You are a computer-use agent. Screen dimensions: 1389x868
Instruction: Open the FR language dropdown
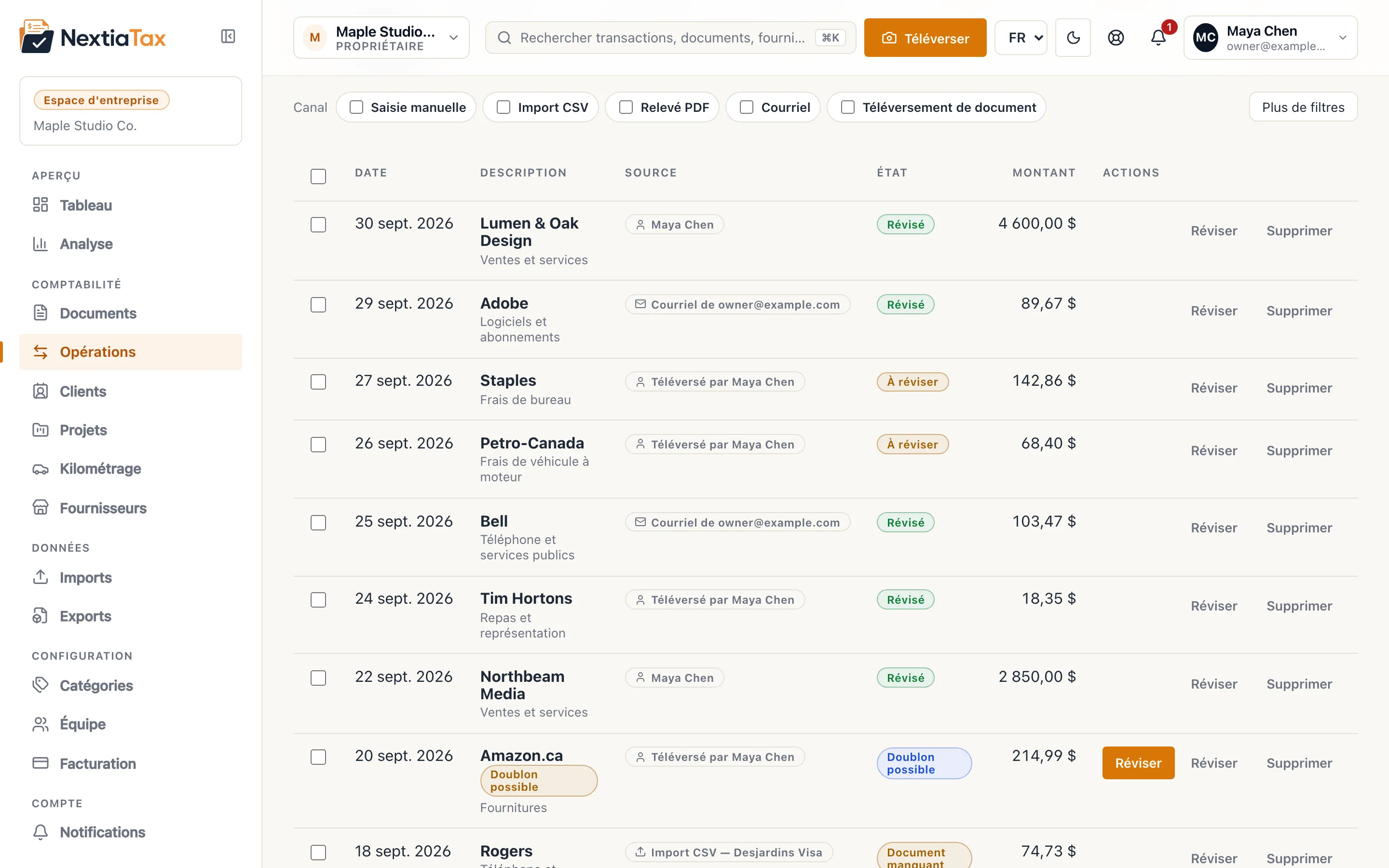1021,38
